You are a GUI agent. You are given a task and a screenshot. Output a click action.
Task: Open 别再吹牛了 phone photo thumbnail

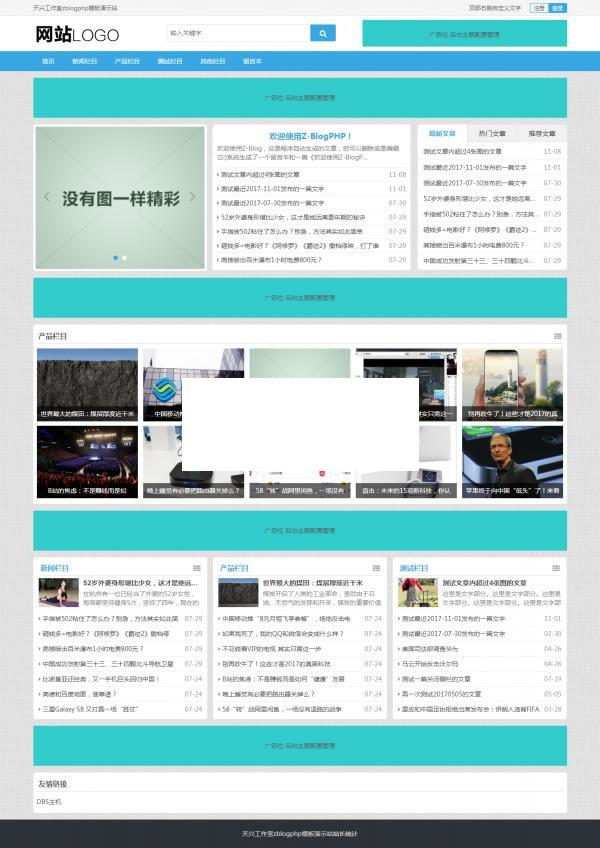coord(512,385)
